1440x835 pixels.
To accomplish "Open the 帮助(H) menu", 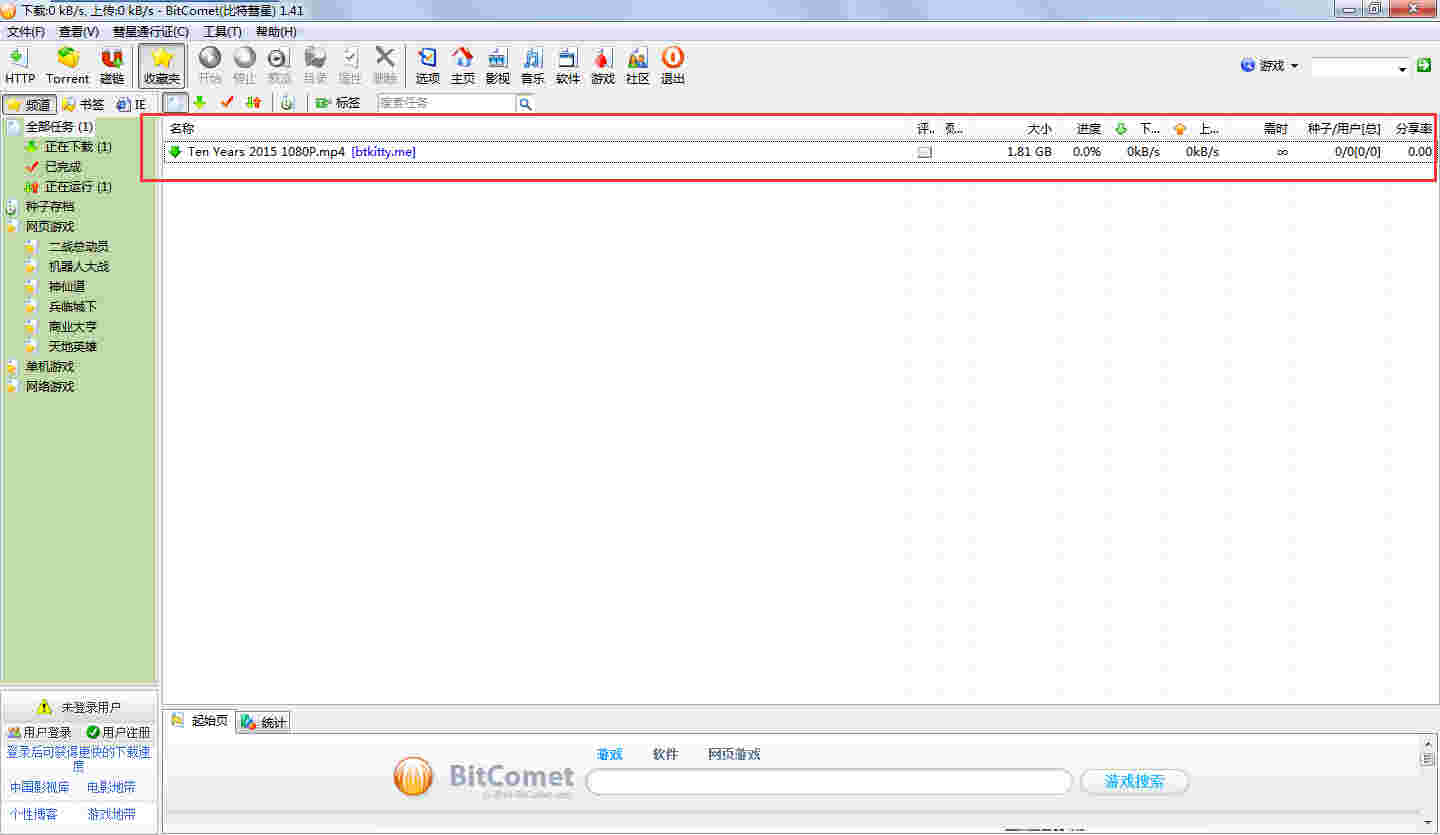I will click(276, 32).
